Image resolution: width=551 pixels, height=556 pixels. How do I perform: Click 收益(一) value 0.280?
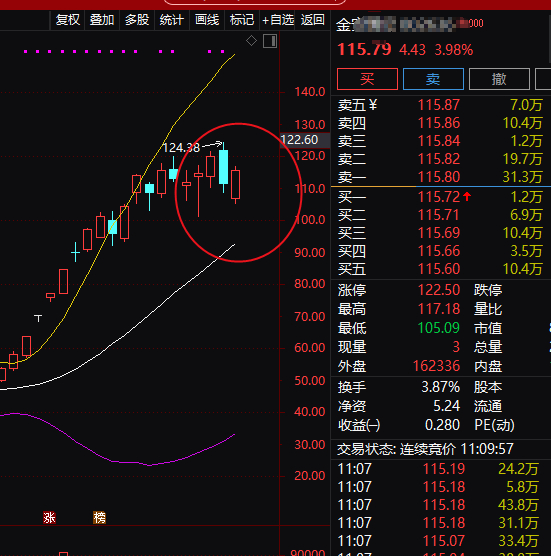point(443,425)
